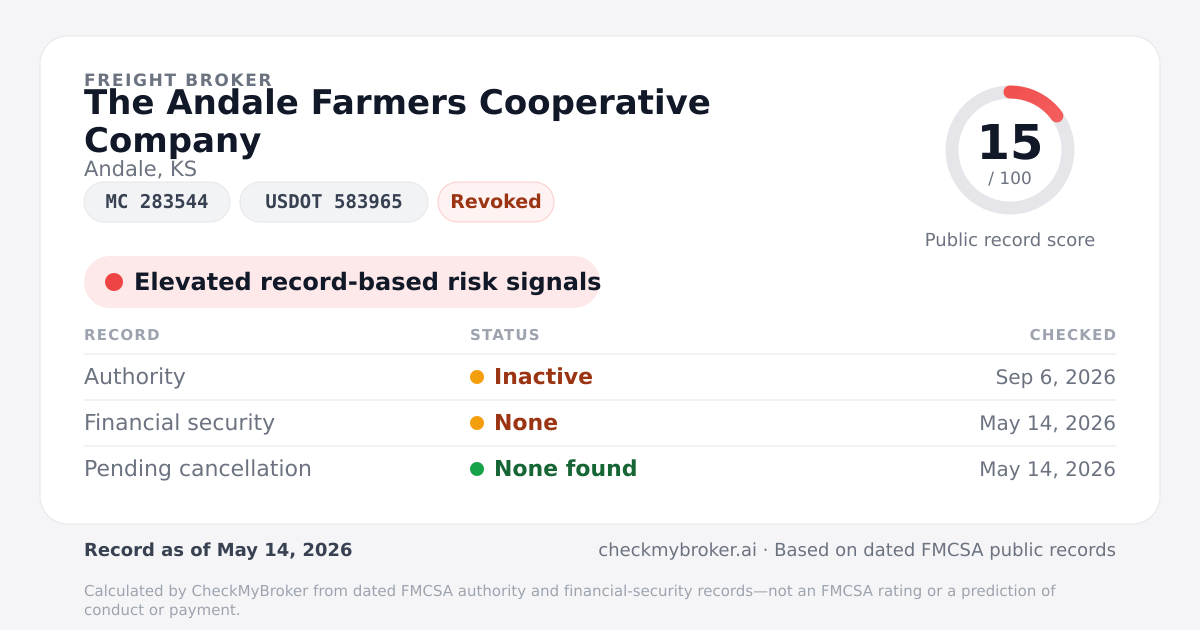Viewport: 1200px width, 630px height.
Task: Select the MC 283544 badge
Action: click(157, 202)
